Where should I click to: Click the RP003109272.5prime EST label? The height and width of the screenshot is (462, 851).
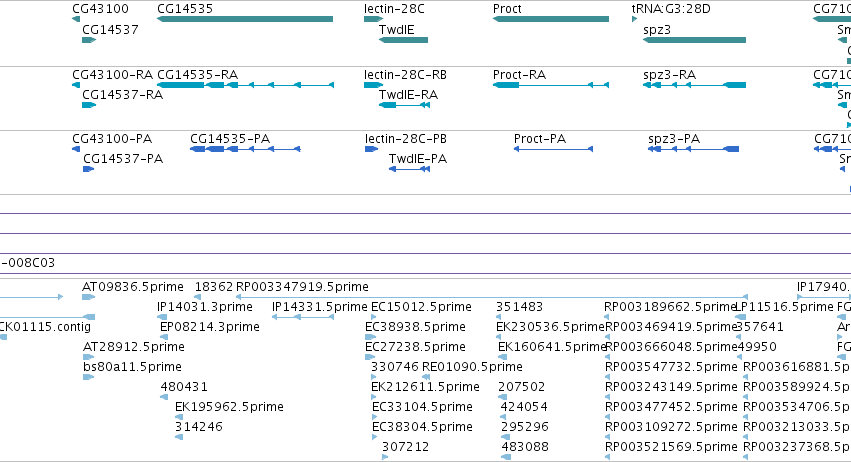coord(671,426)
